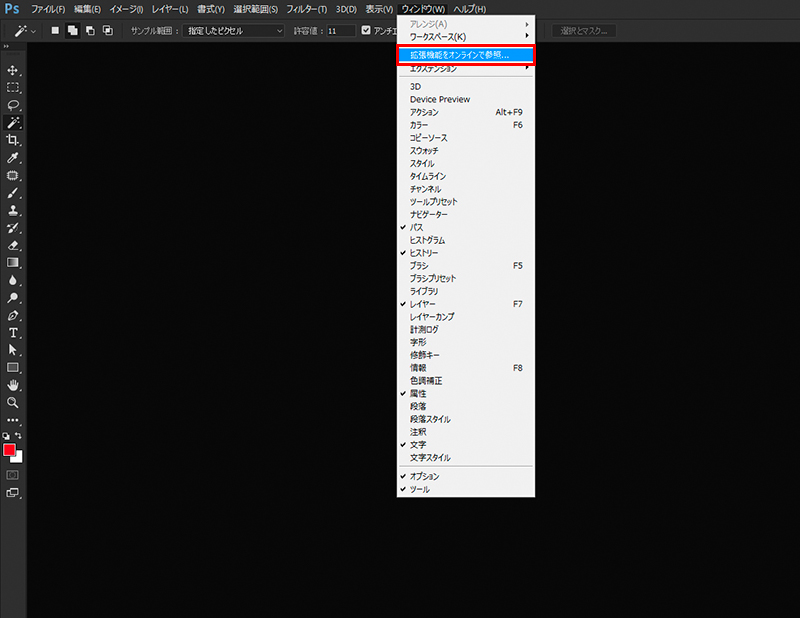Select the Crop tool

pyautogui.click(x=13, y=140)
